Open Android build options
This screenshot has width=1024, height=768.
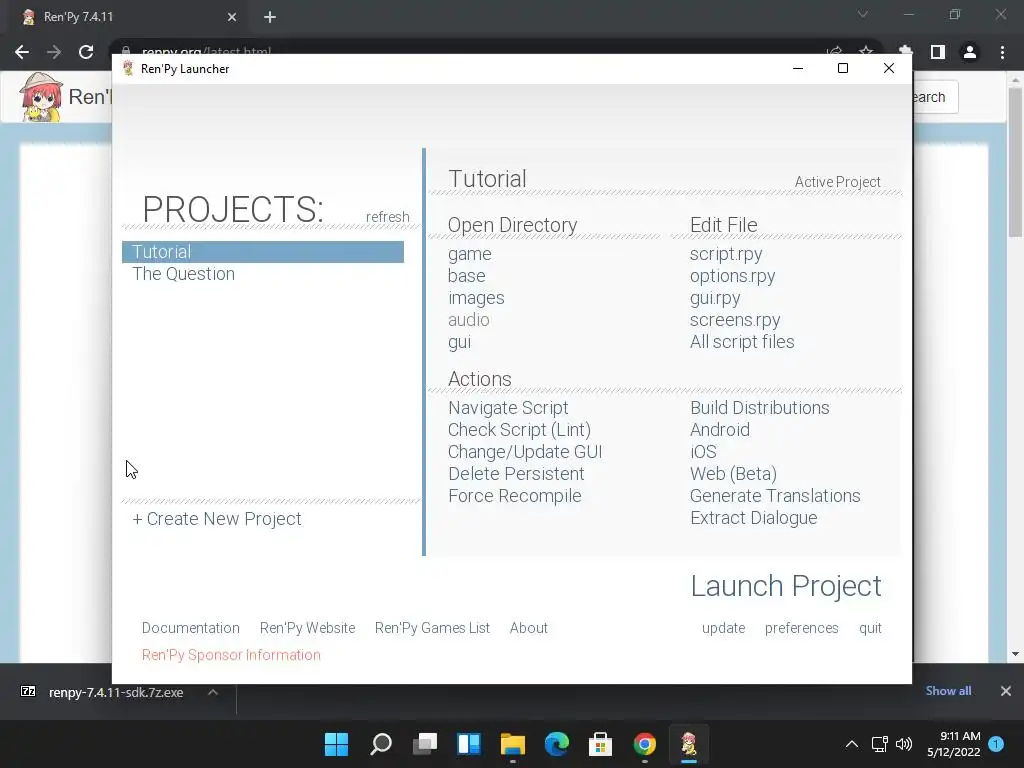coord(720,430)
